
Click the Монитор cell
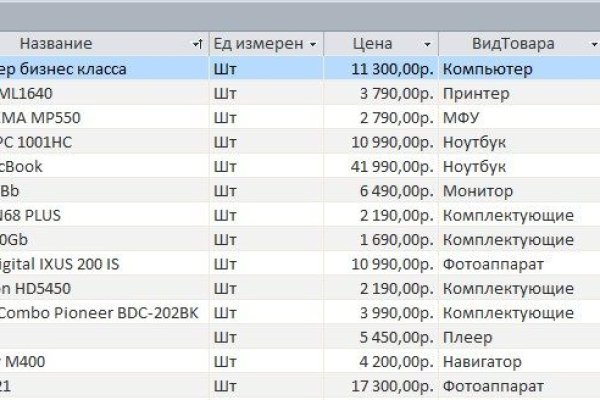coord(478,190)
